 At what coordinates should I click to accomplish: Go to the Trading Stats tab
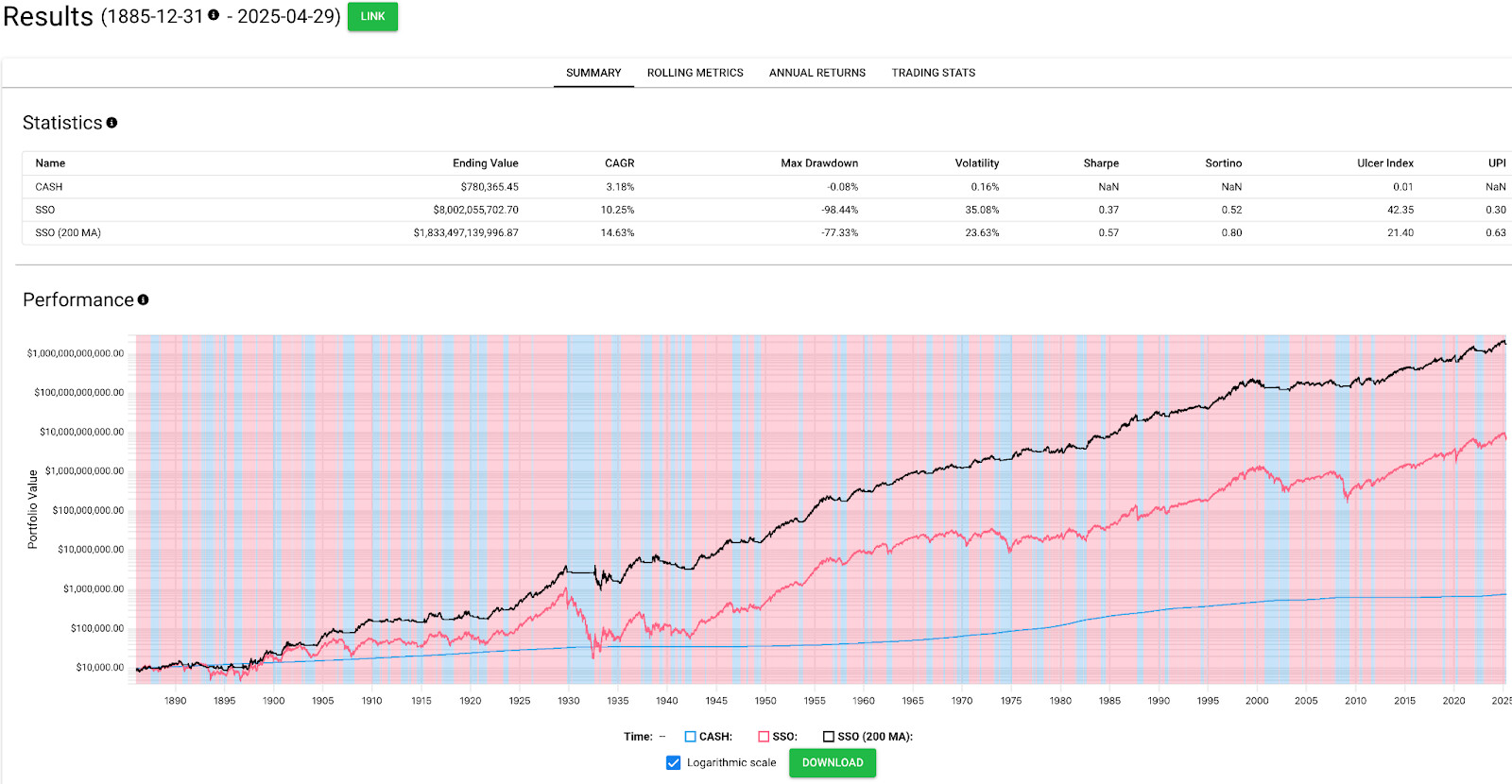click(x=933, y=73)
